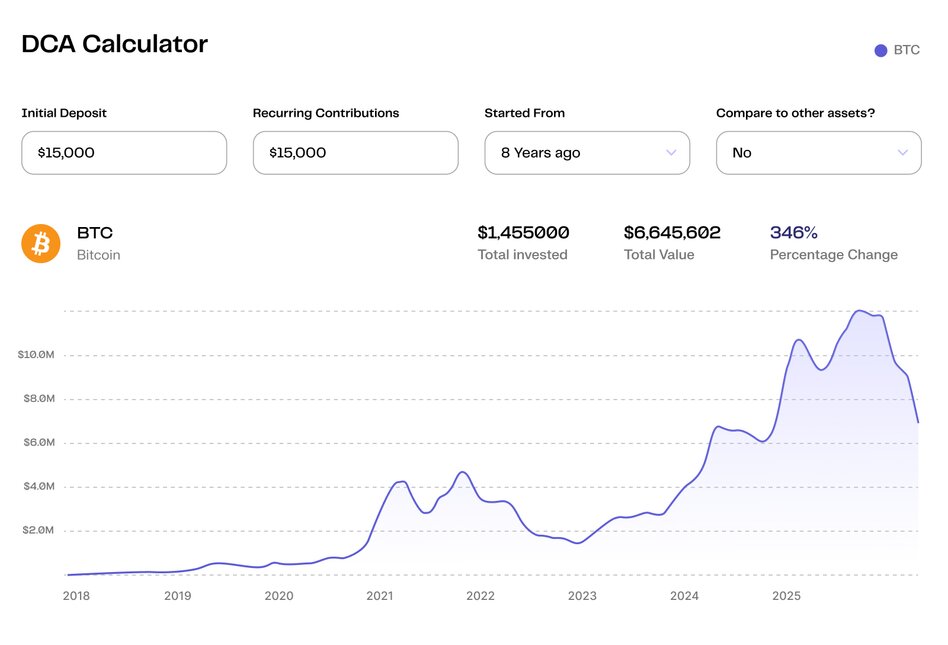
Task: Click the BTC legend label at top right
Action: [906, 50]
